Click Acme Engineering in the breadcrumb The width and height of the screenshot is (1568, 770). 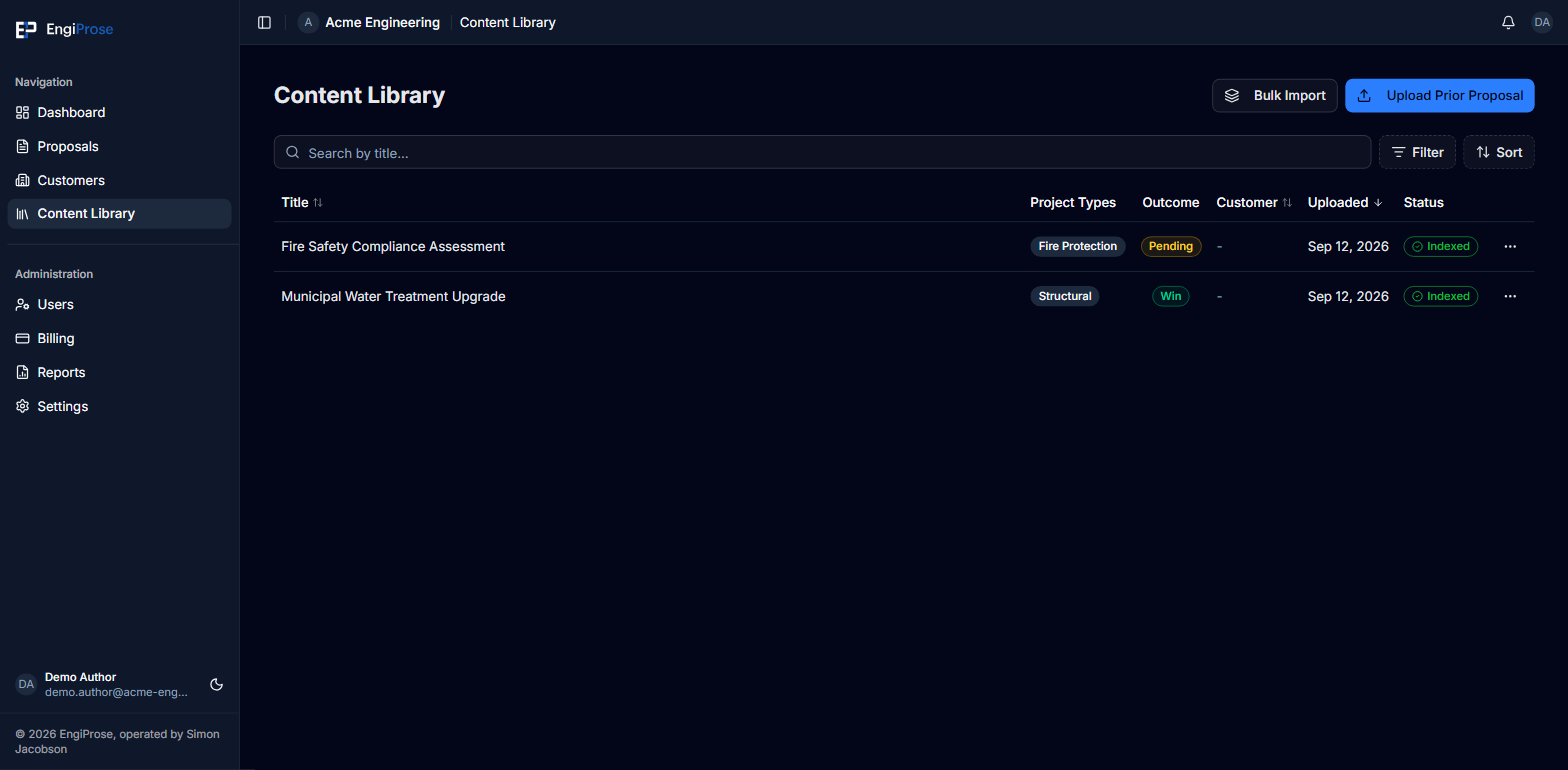click(x=382, y=22)
